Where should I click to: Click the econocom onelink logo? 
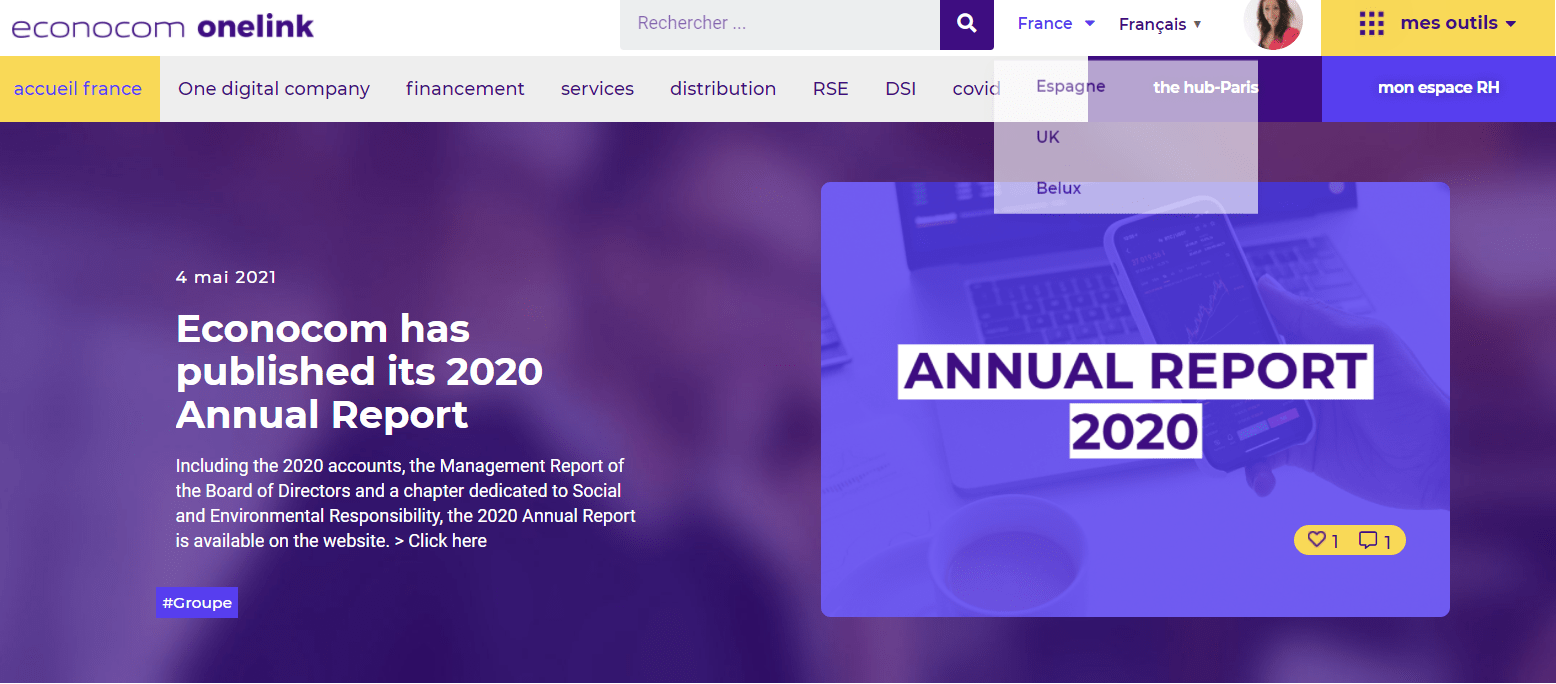point(163,26)
